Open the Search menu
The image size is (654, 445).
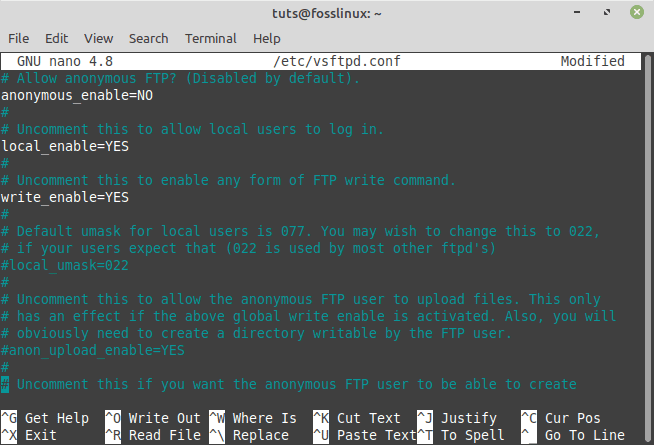pyautogui.click(x=148, y=38)
